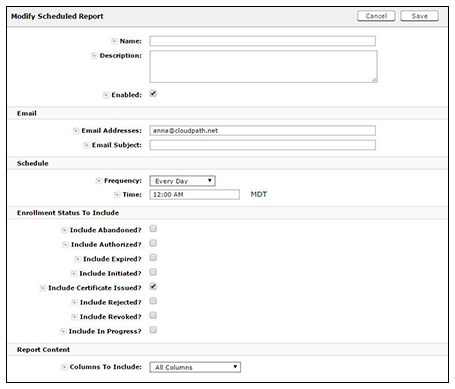Click the help icon beside Include Expired
Screen dimensions: 455x389
[78, 259]
